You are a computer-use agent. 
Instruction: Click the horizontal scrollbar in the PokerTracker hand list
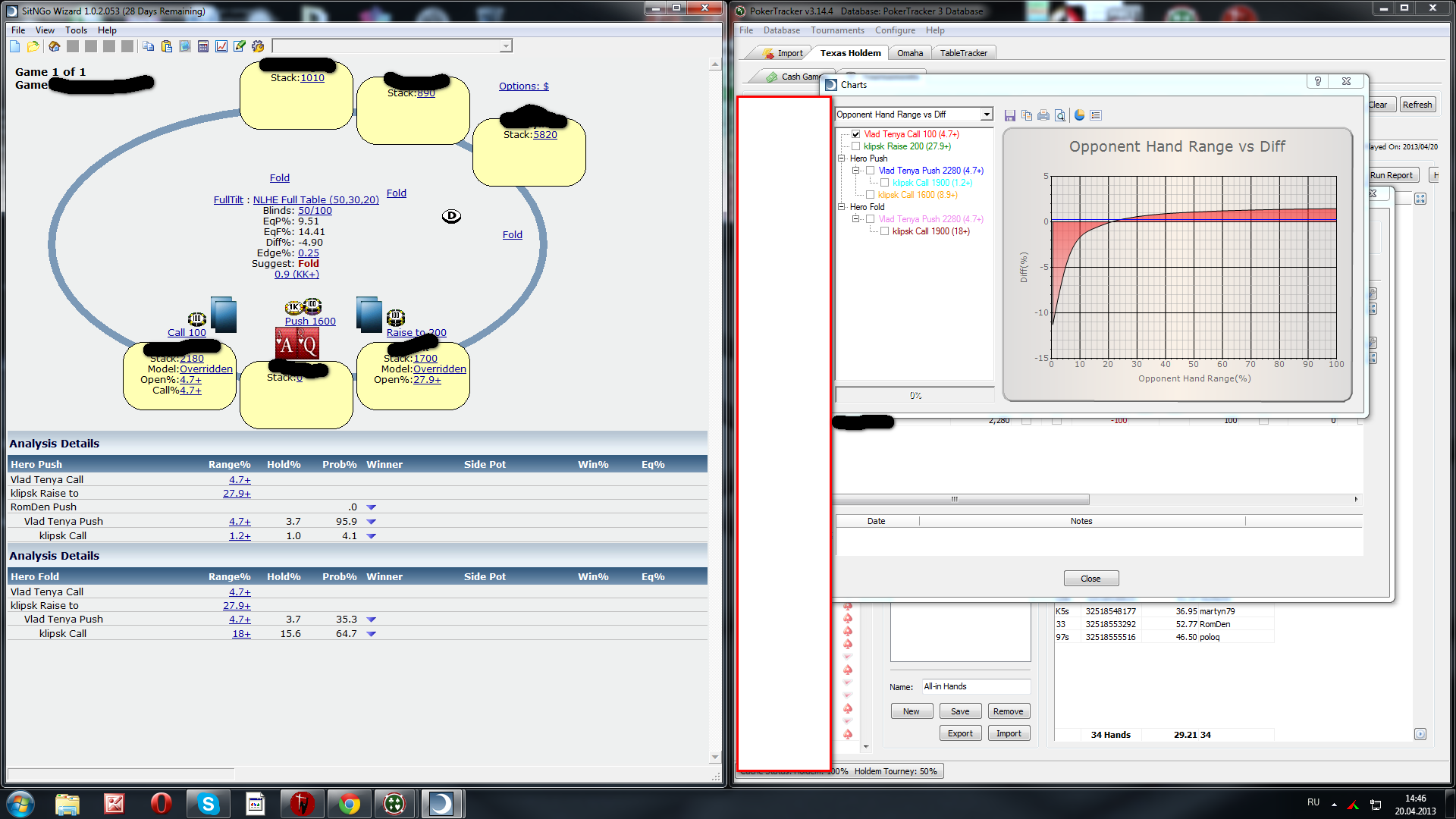[960, 500]
